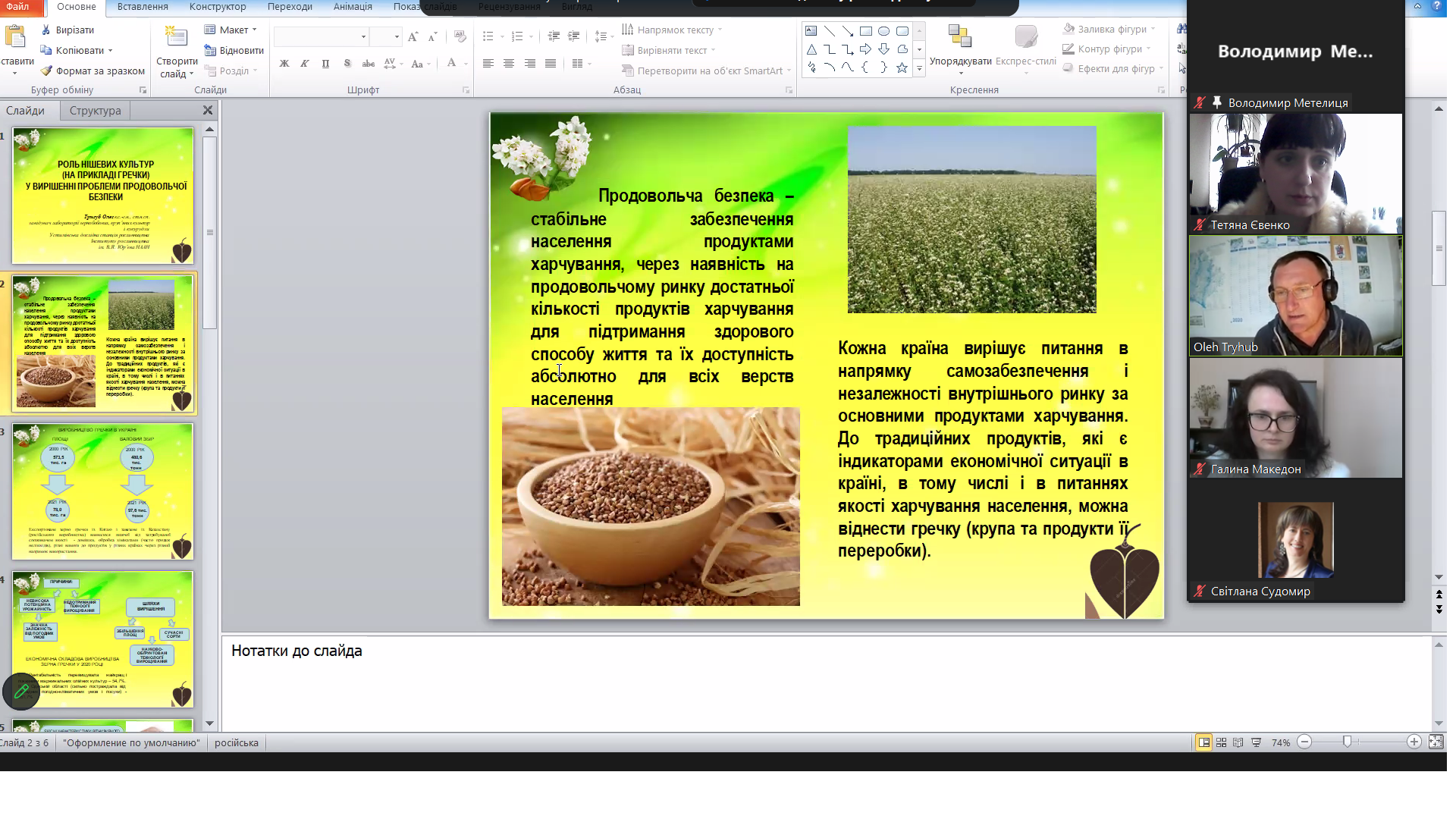Screen dimensions: 1456x819
Task: Justify text in paragraph group
Action: [551, 64]
